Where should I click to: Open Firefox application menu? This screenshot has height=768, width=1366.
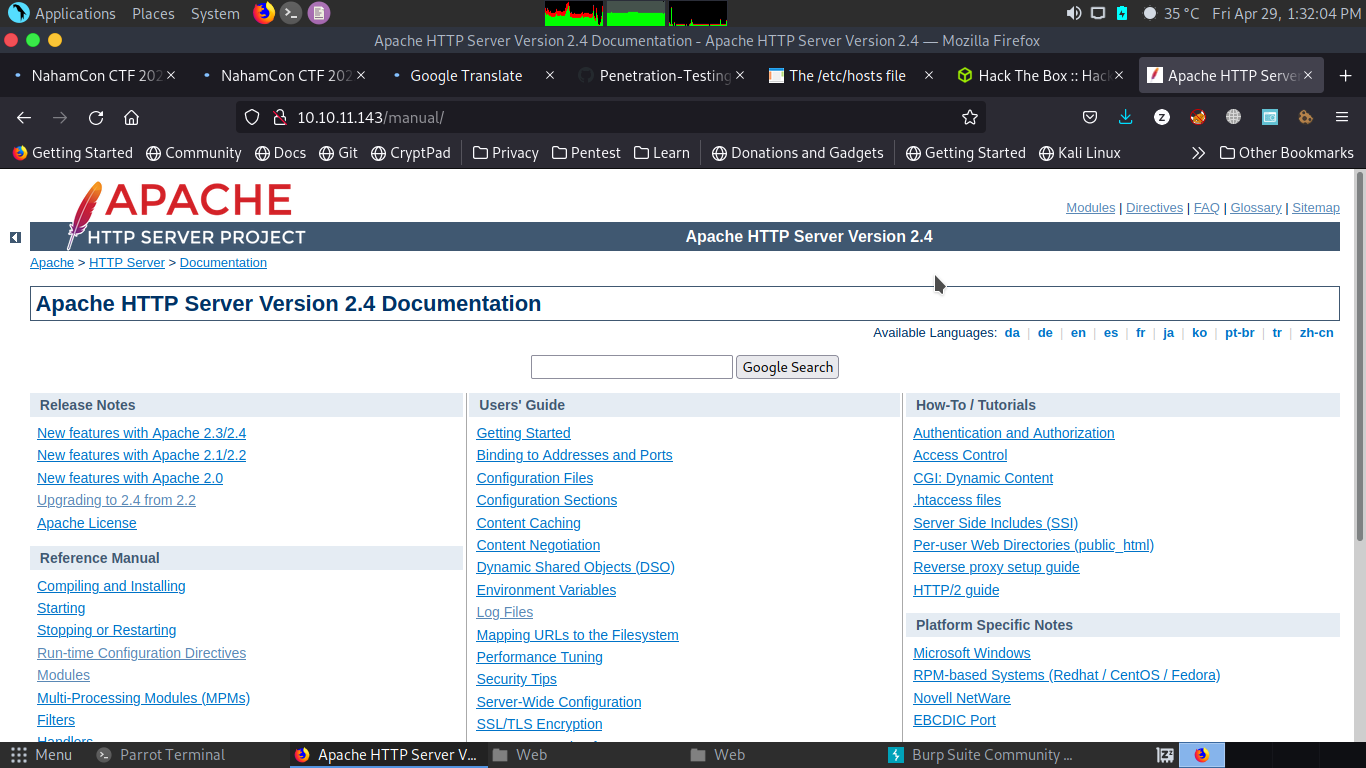1343,117
